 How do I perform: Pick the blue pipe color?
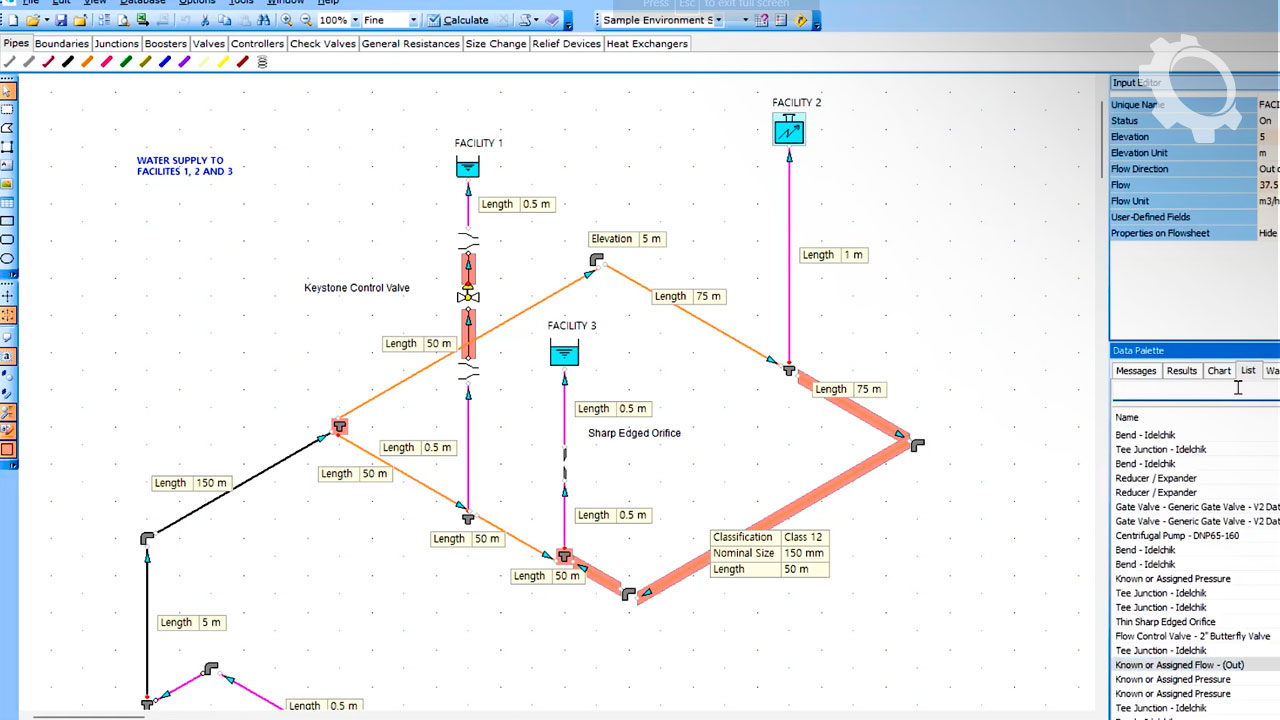pos(164,62)
